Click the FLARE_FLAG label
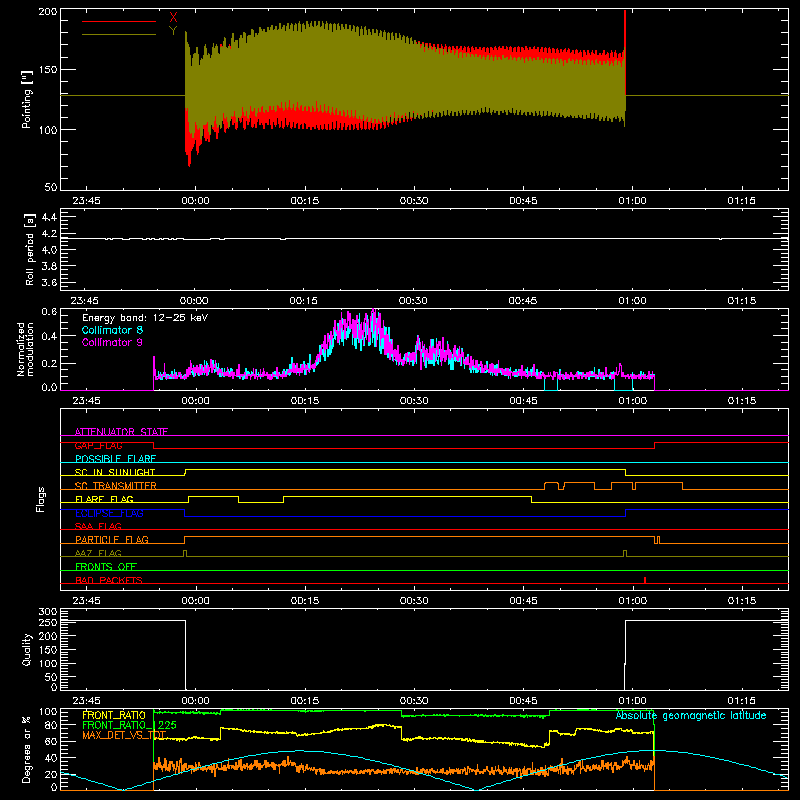This screenshot has height=800, width=800. point(104,499)
